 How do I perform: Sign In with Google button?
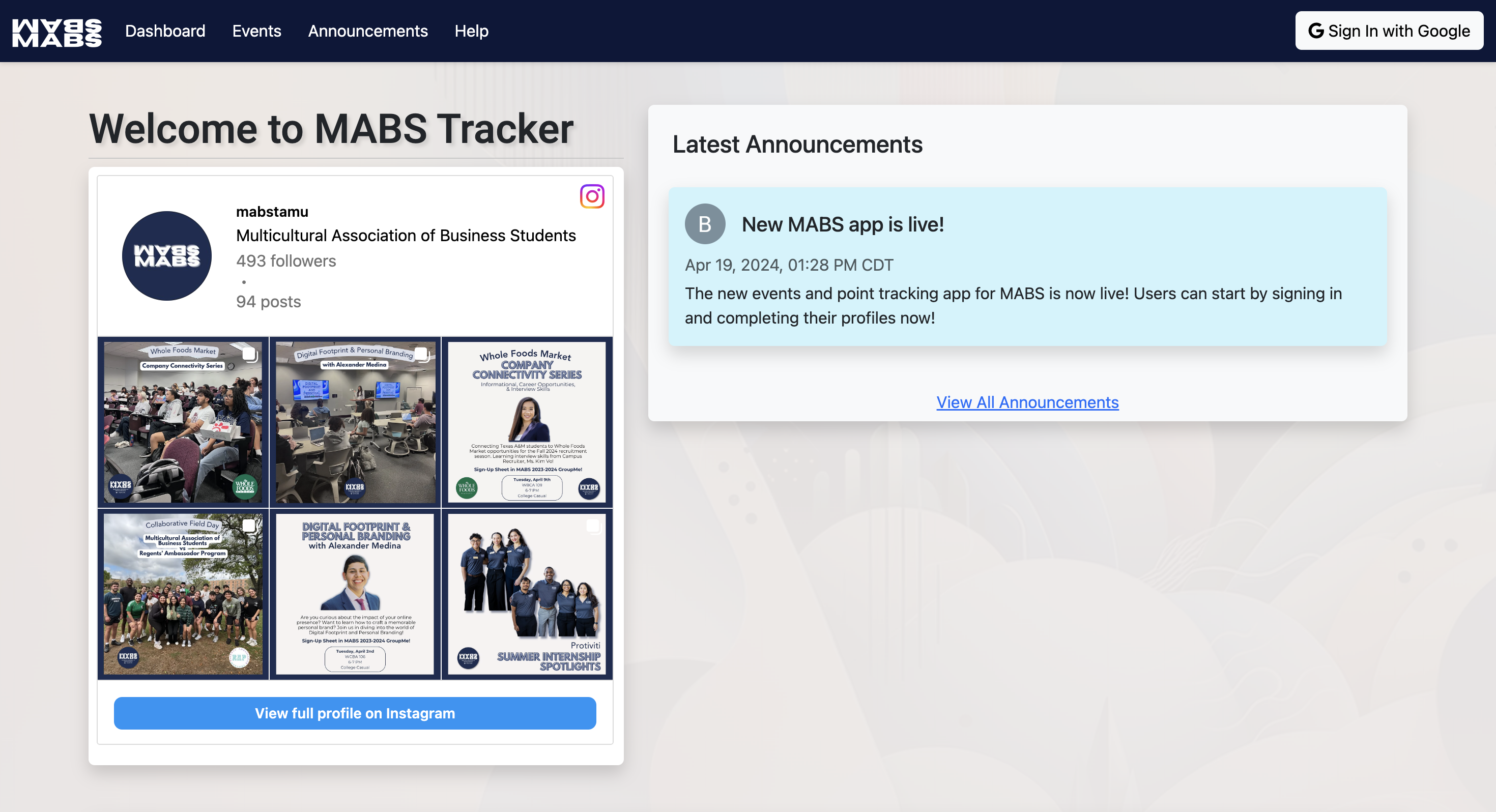click(1389, 31)
